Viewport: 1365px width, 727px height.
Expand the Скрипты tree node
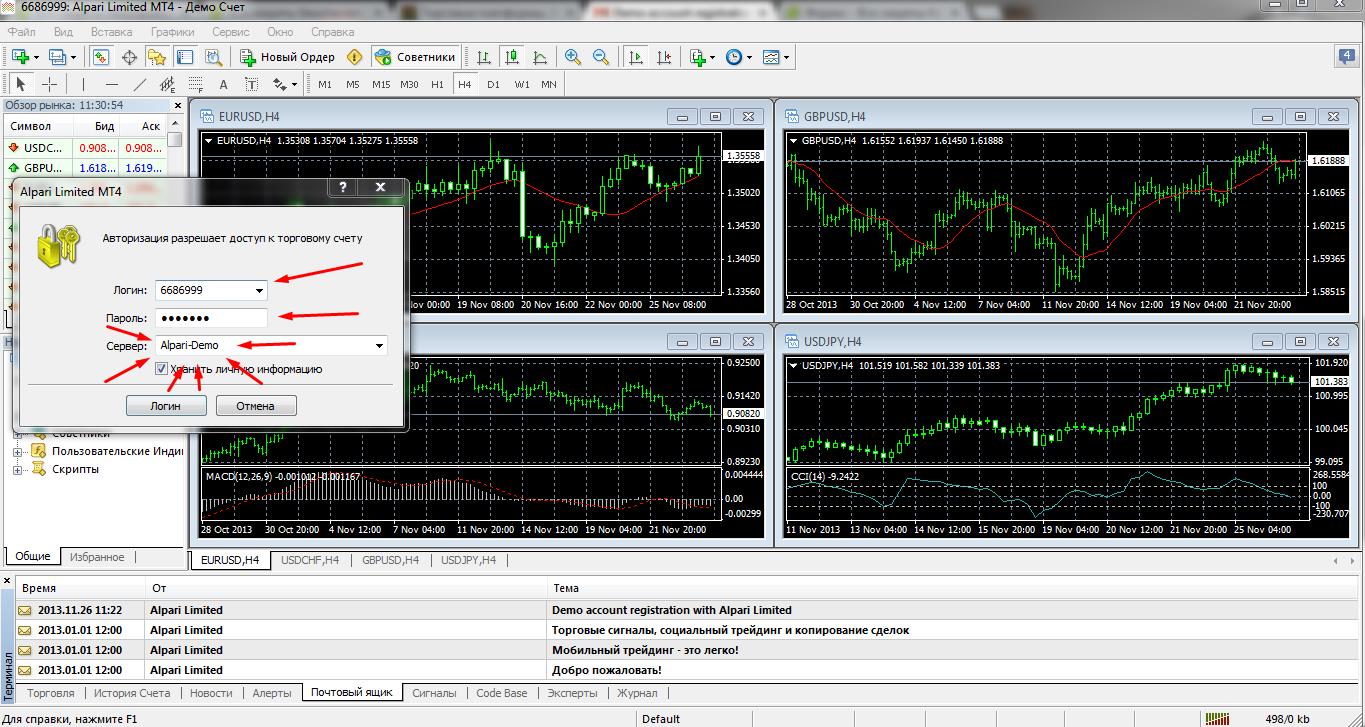(x=17, y=469)
